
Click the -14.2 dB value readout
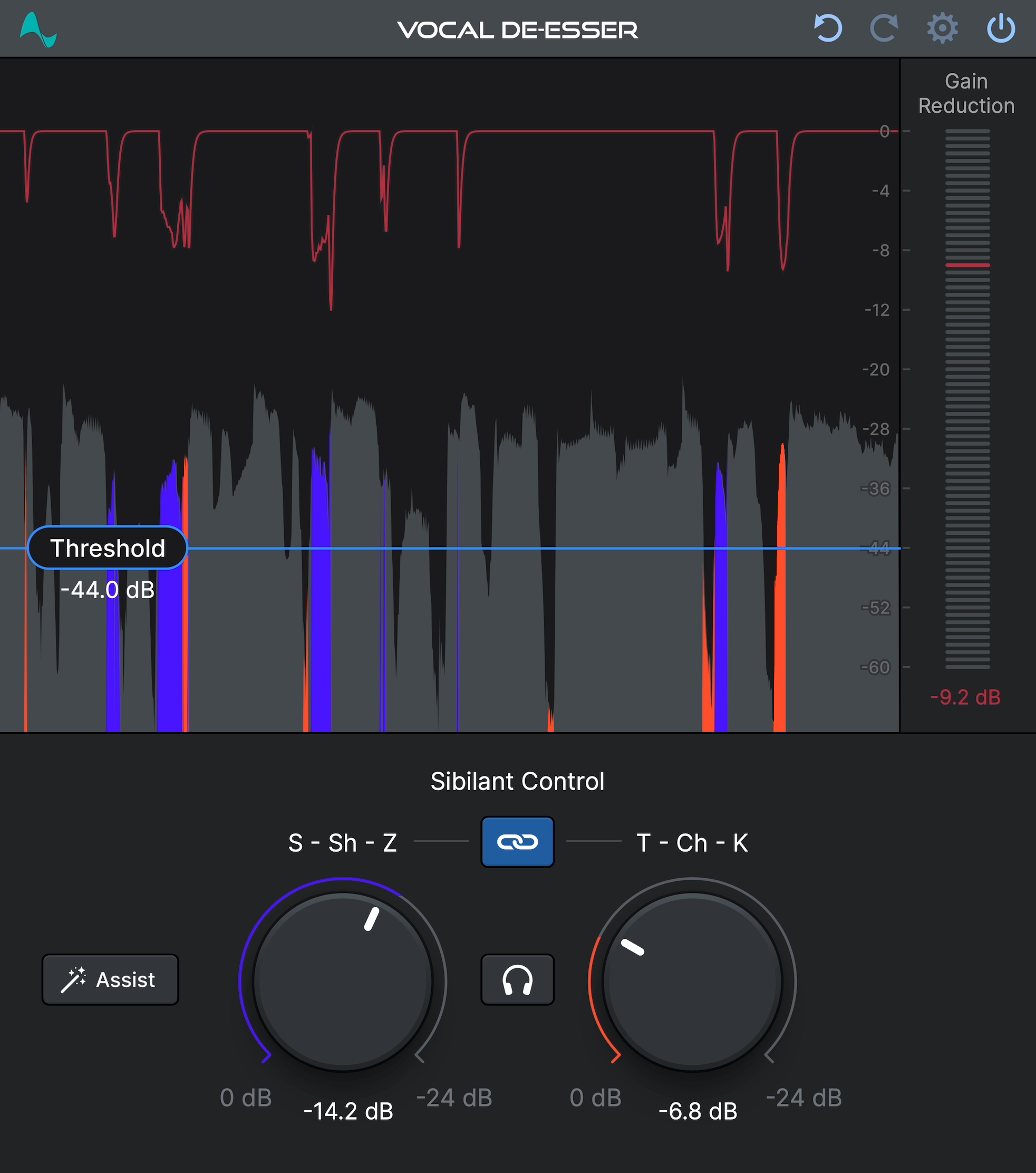click(347, 1111)
